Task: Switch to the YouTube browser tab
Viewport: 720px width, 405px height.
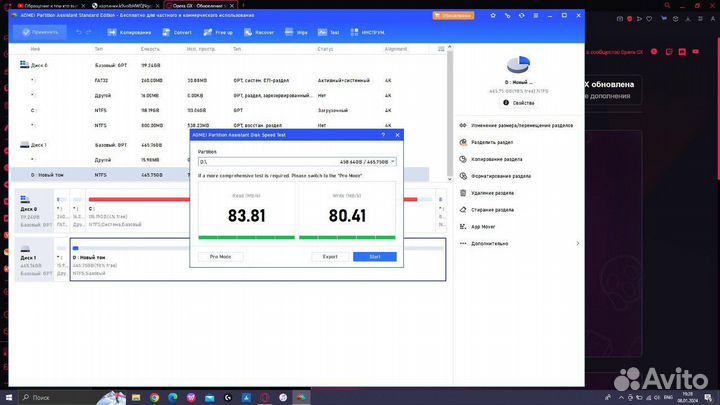Action: click(51, 6)
